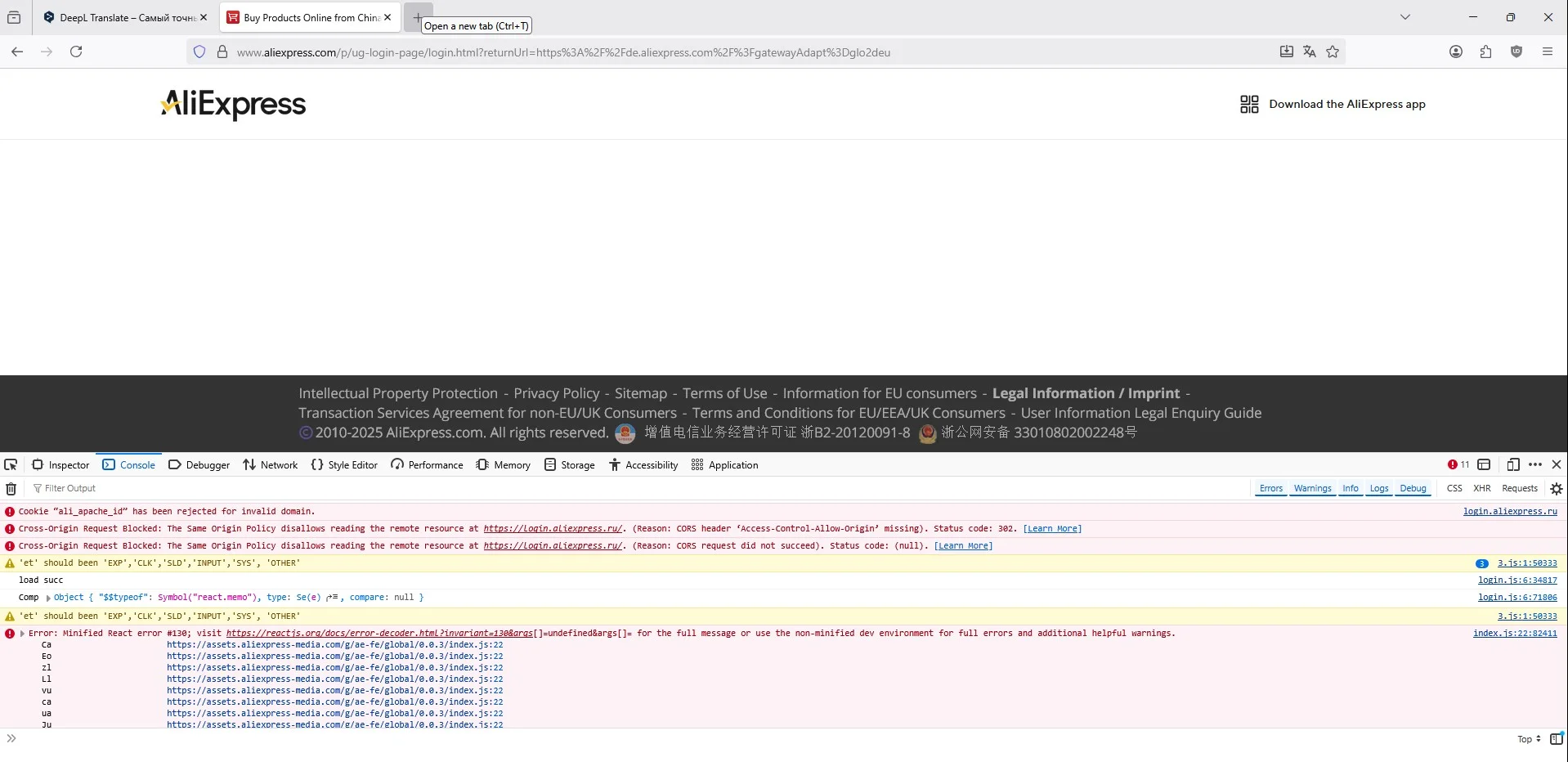Open console settings gear menu
This screenshot has height=762, width=1568.
1557,488
